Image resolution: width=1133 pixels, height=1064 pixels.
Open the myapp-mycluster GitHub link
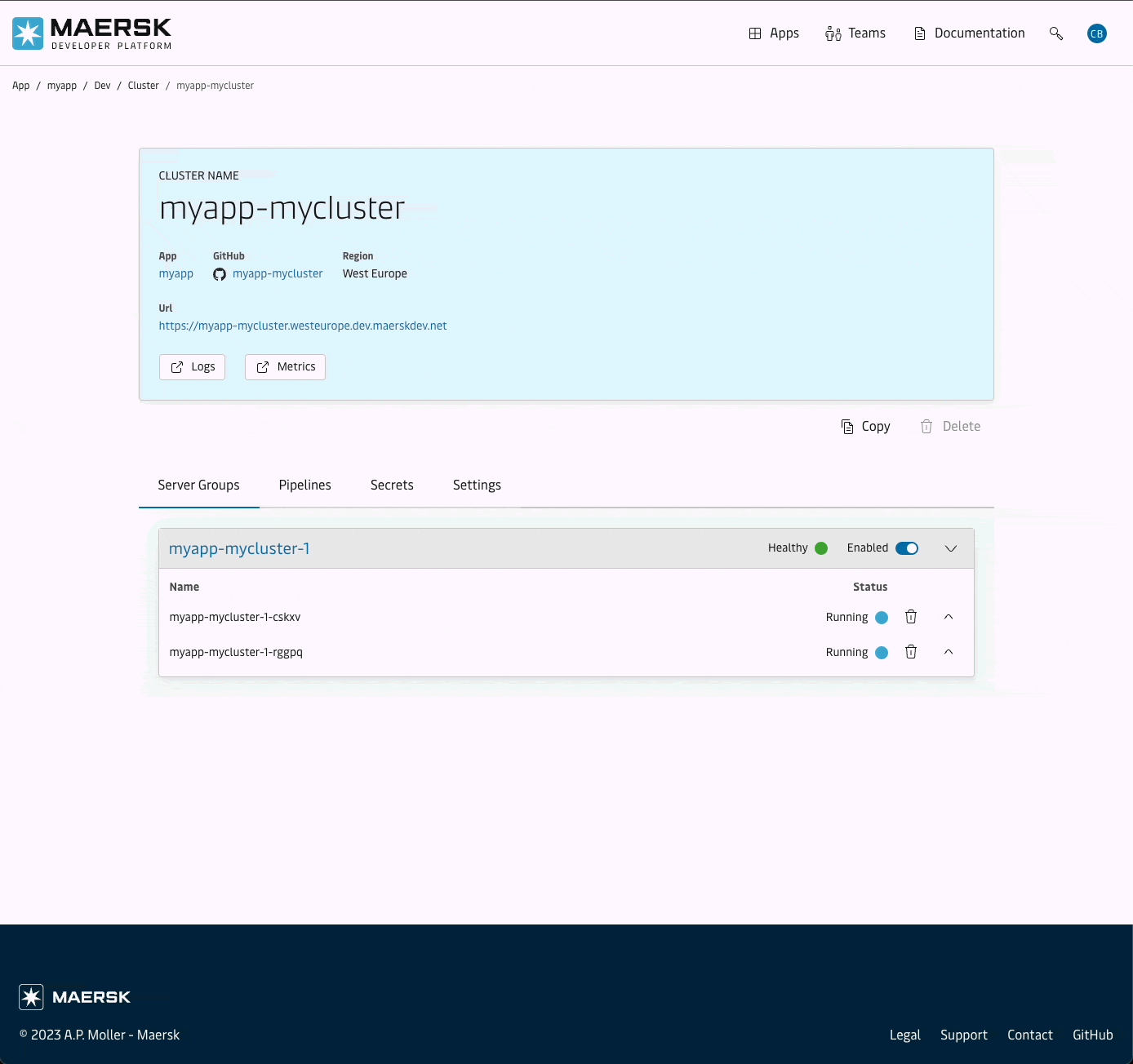pyautogui.click(x=278, y=274)
